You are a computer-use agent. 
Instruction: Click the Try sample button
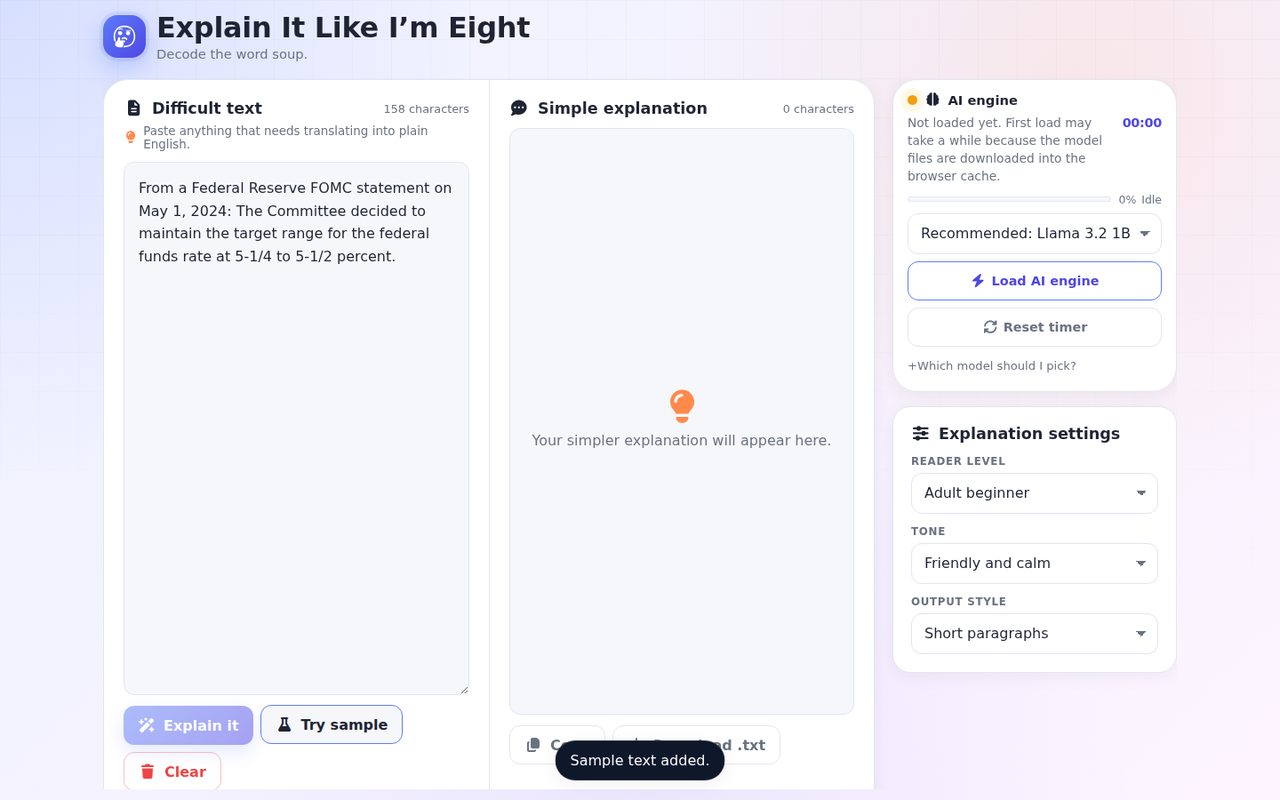tap(331, 725)
